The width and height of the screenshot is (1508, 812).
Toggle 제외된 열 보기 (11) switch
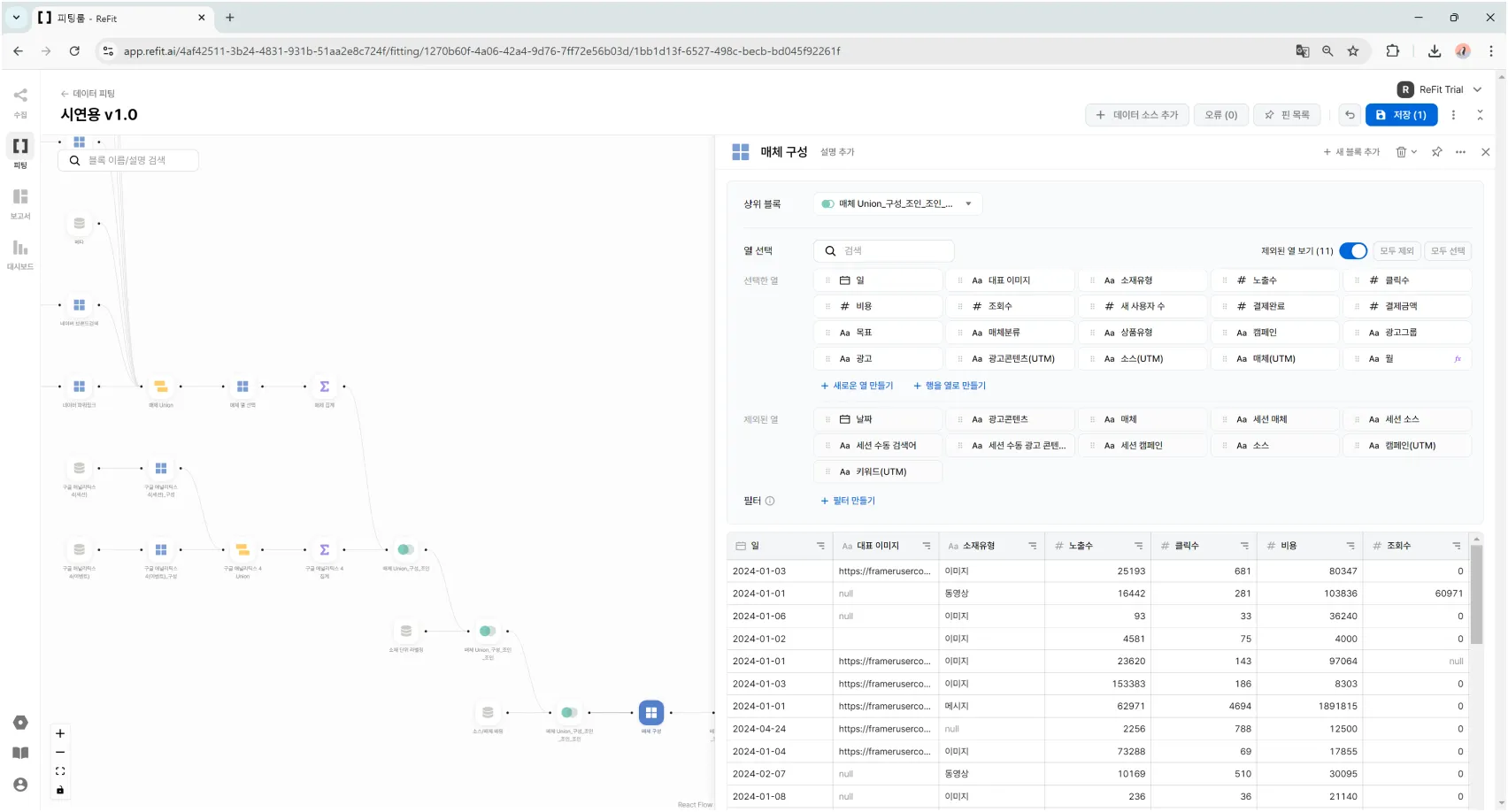coord(1353,251)
